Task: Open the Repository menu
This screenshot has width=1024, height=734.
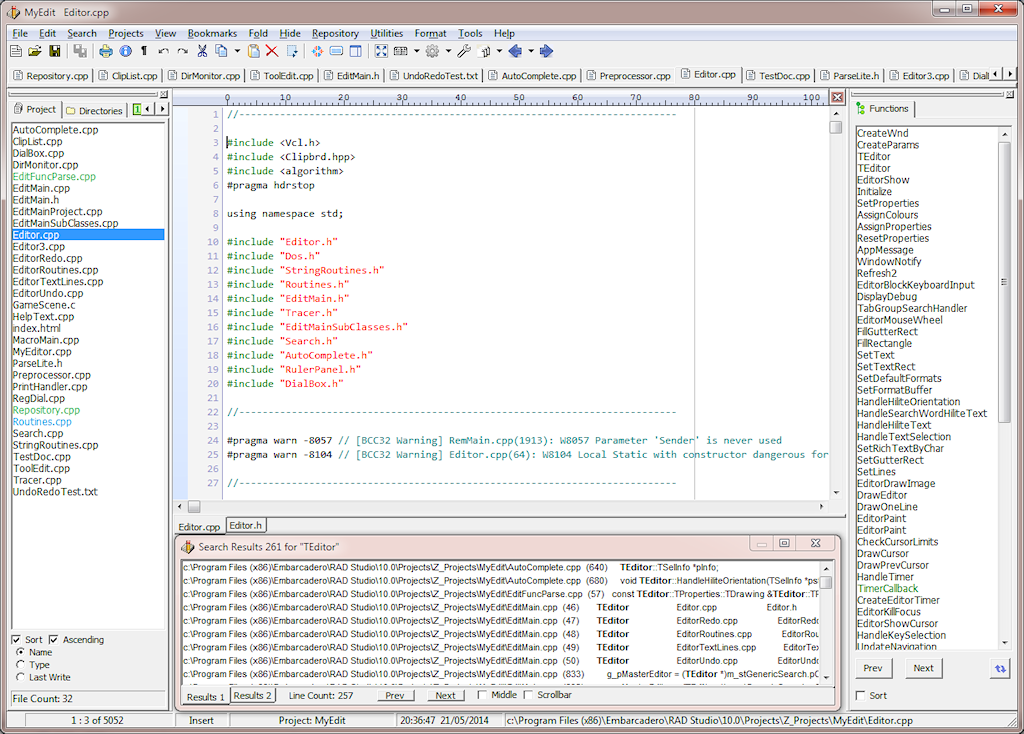Action: 335,33
